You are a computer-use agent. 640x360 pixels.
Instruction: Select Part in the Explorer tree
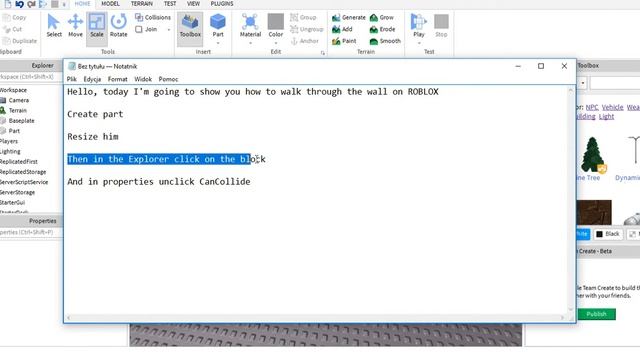tap(14, 131)
